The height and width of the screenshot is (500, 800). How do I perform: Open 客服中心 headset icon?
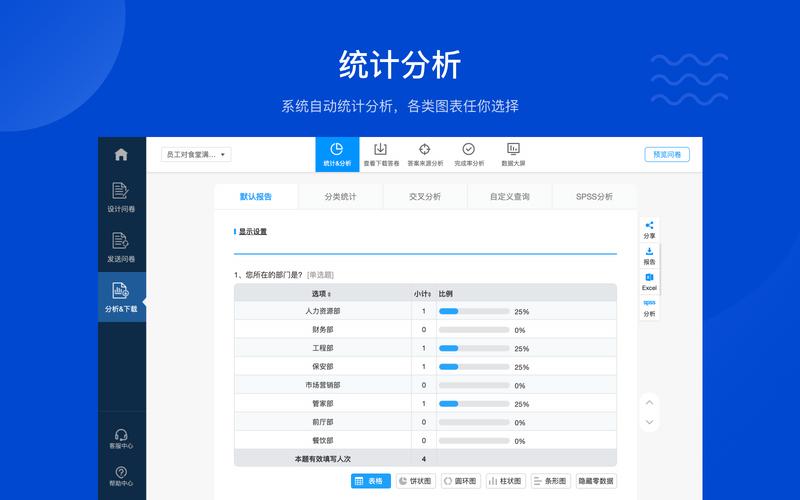(x=121, y=438)
